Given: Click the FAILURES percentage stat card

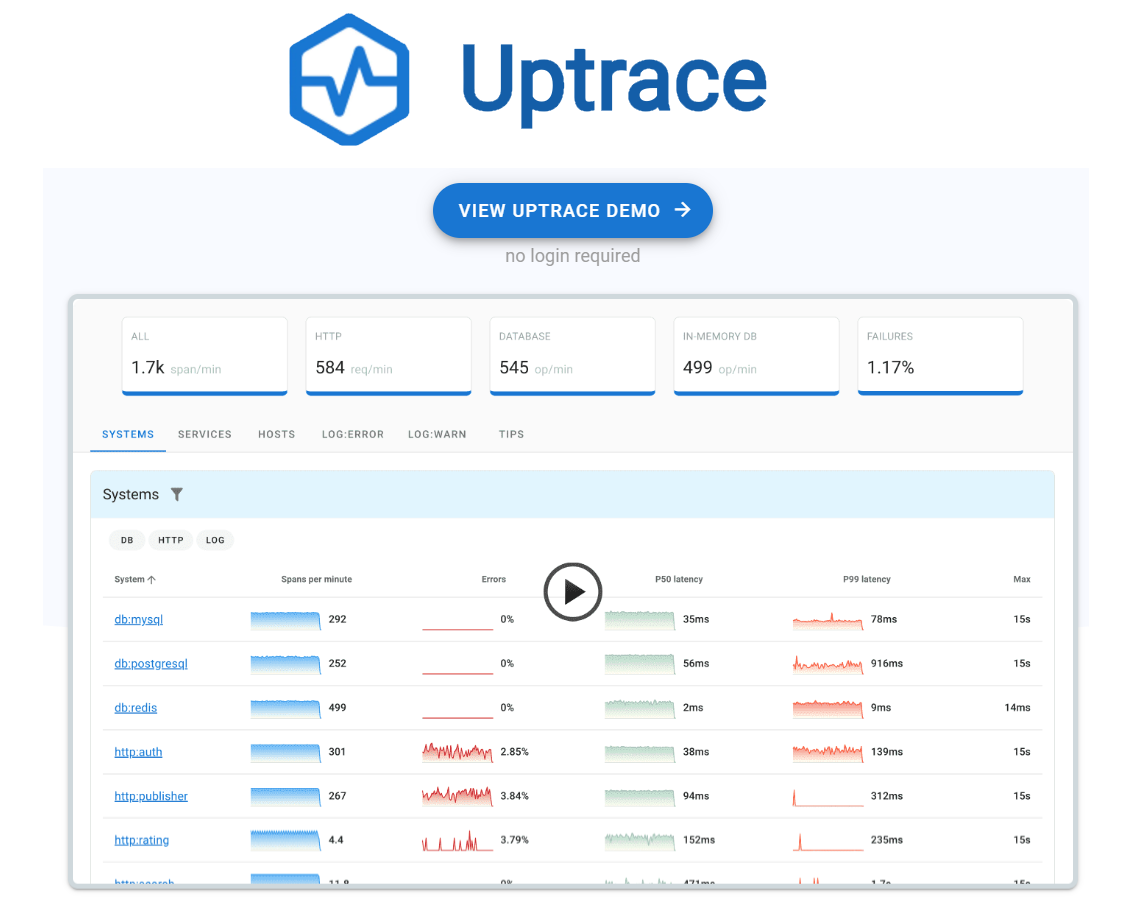Looking at the screenshot, I should point(940,356).
